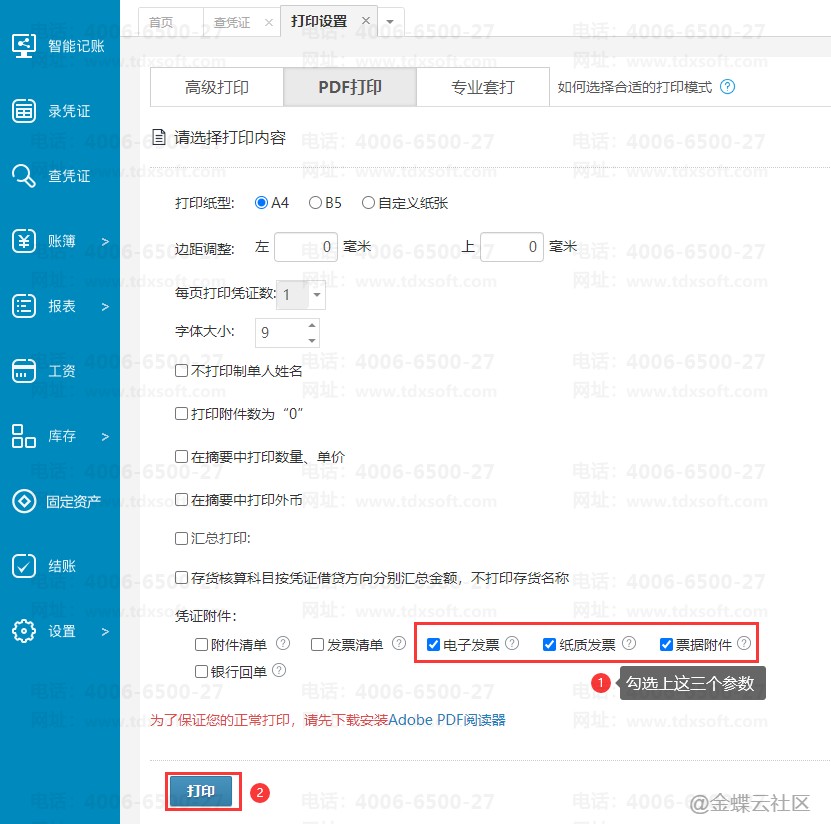Tick the 银行回单 checkbox
This screenshot has height=824, width=831.
[x=203, y=672]
